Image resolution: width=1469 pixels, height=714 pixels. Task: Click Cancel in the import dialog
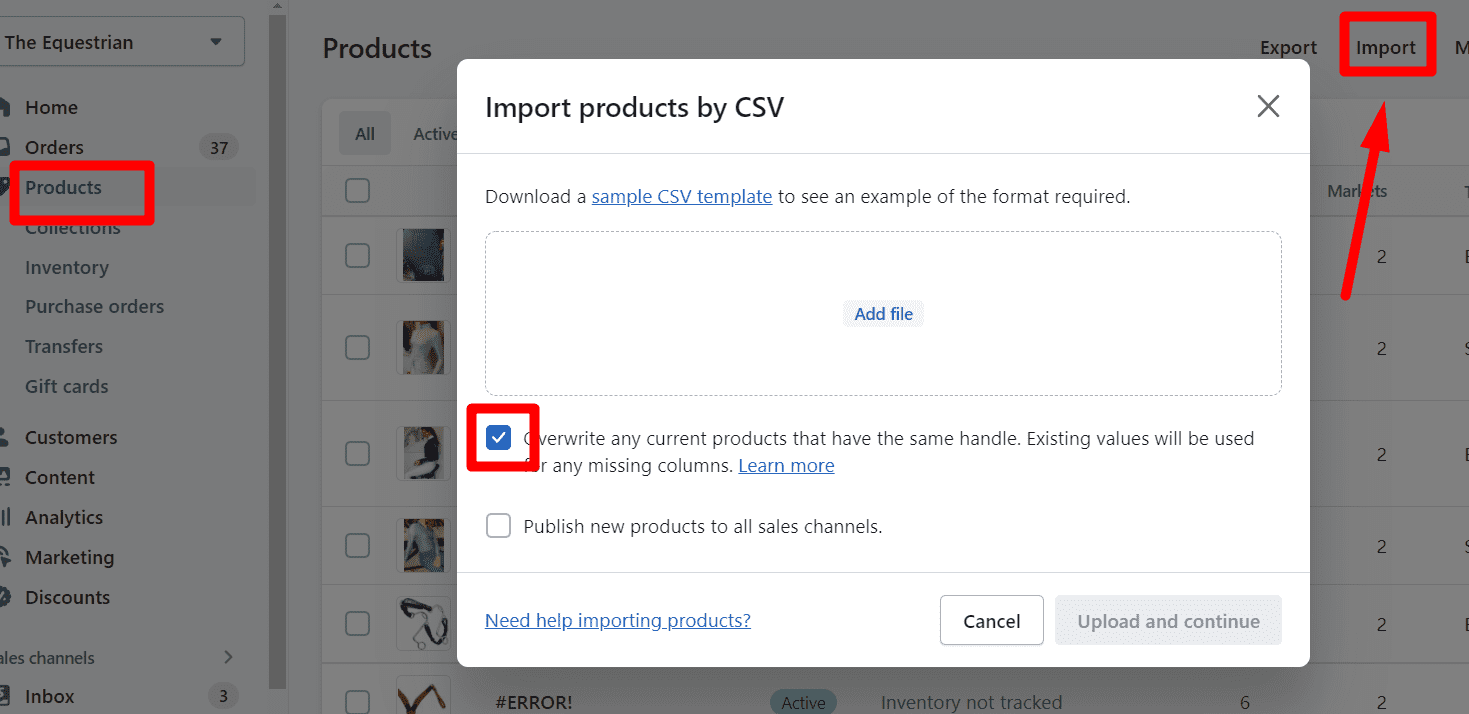coord(992,621)
